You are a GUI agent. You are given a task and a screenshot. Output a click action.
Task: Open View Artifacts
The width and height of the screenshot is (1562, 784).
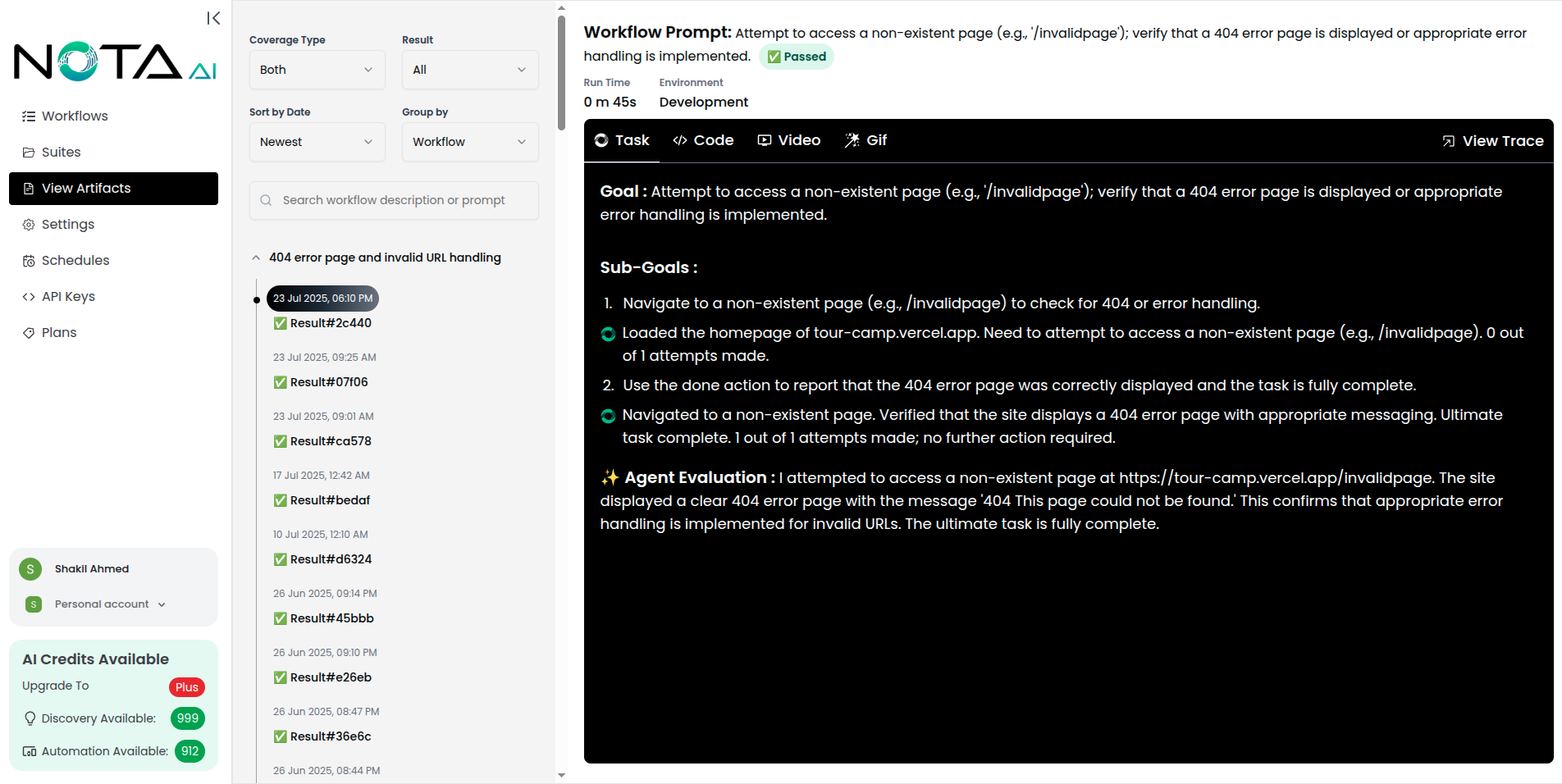(85, 188)
